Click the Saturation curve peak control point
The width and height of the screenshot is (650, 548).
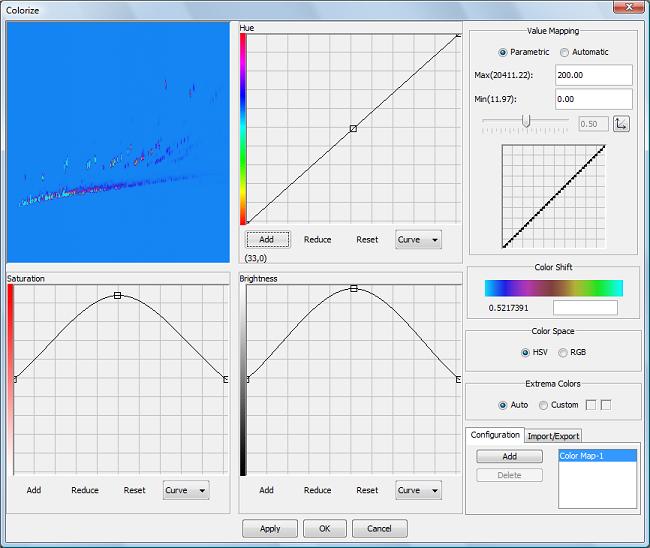point(117,296)
